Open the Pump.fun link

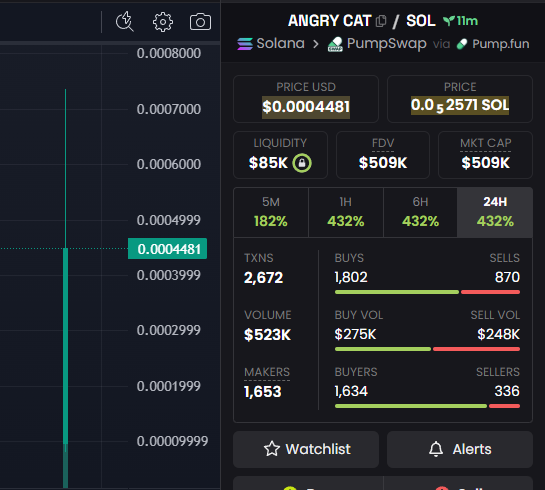tap(493, 44)
